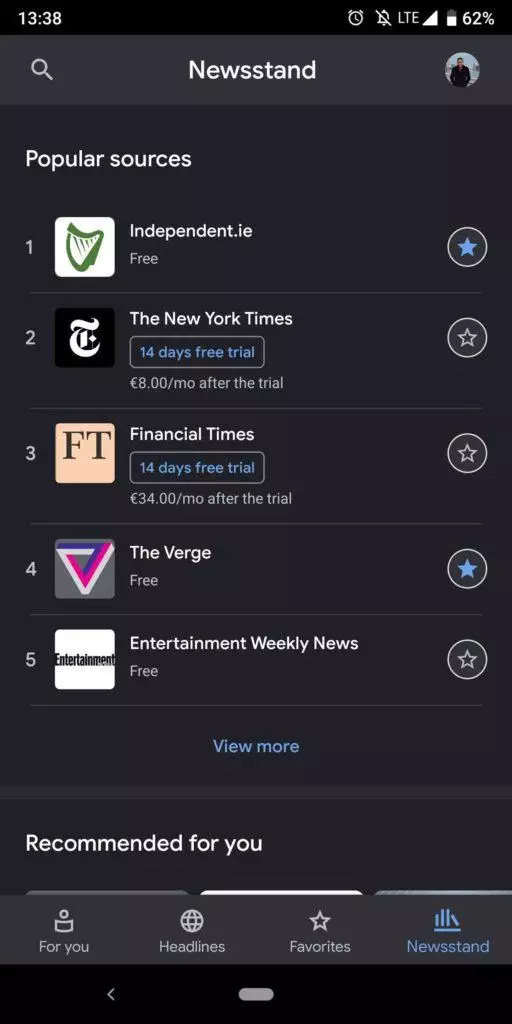Switch to the For you tab

(64, 931)
